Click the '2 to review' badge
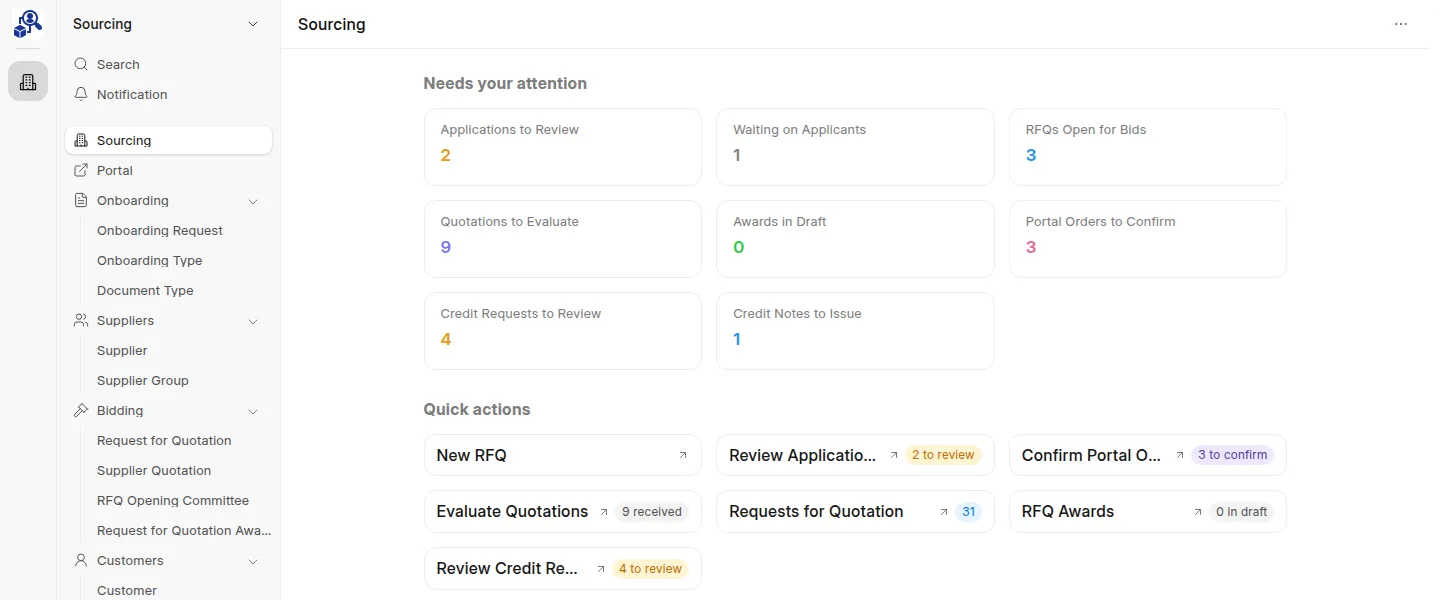The image size is (1440, 600). (x=943, y=455)
